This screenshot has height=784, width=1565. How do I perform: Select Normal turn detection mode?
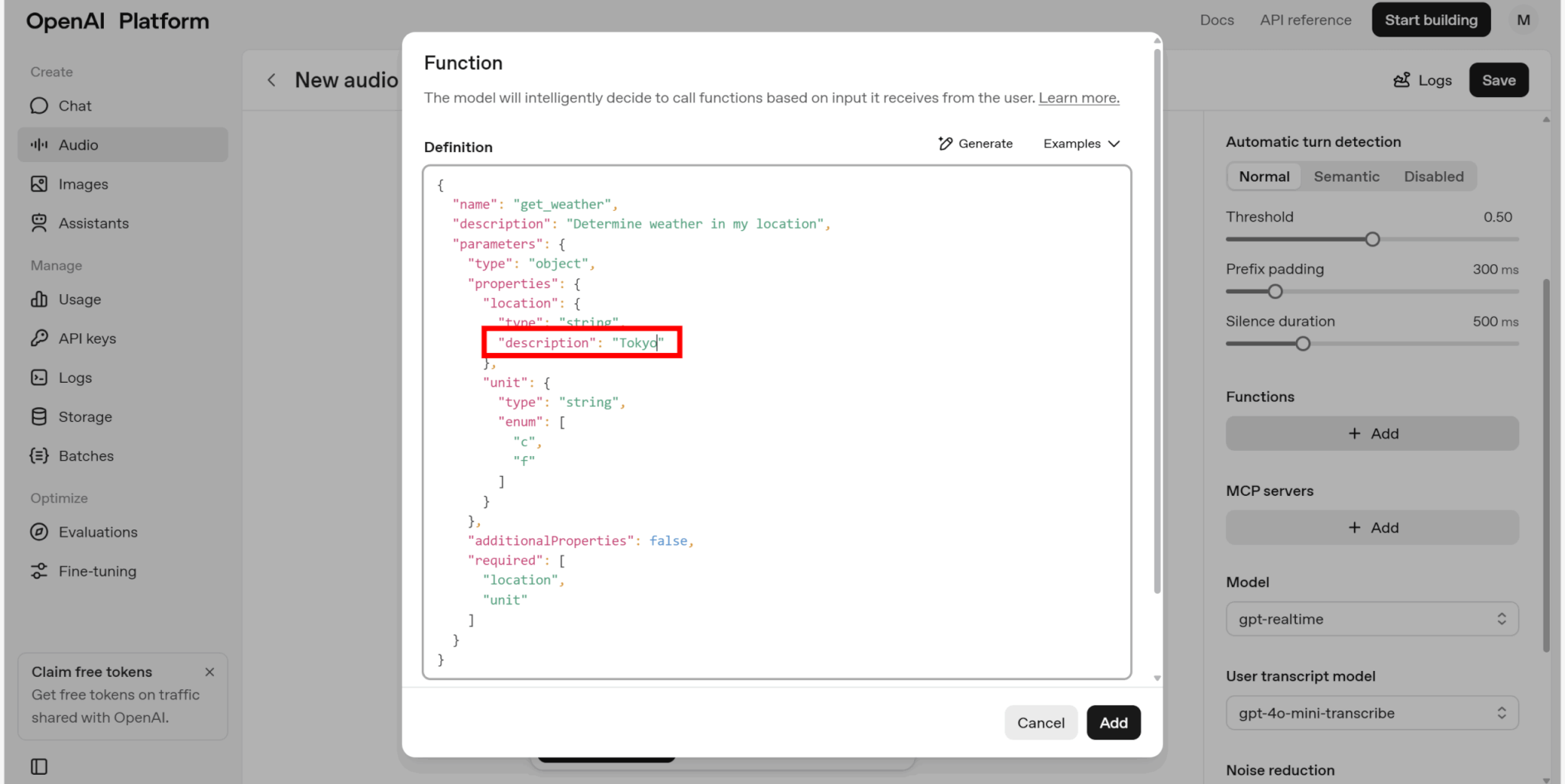click(1264, 177)
